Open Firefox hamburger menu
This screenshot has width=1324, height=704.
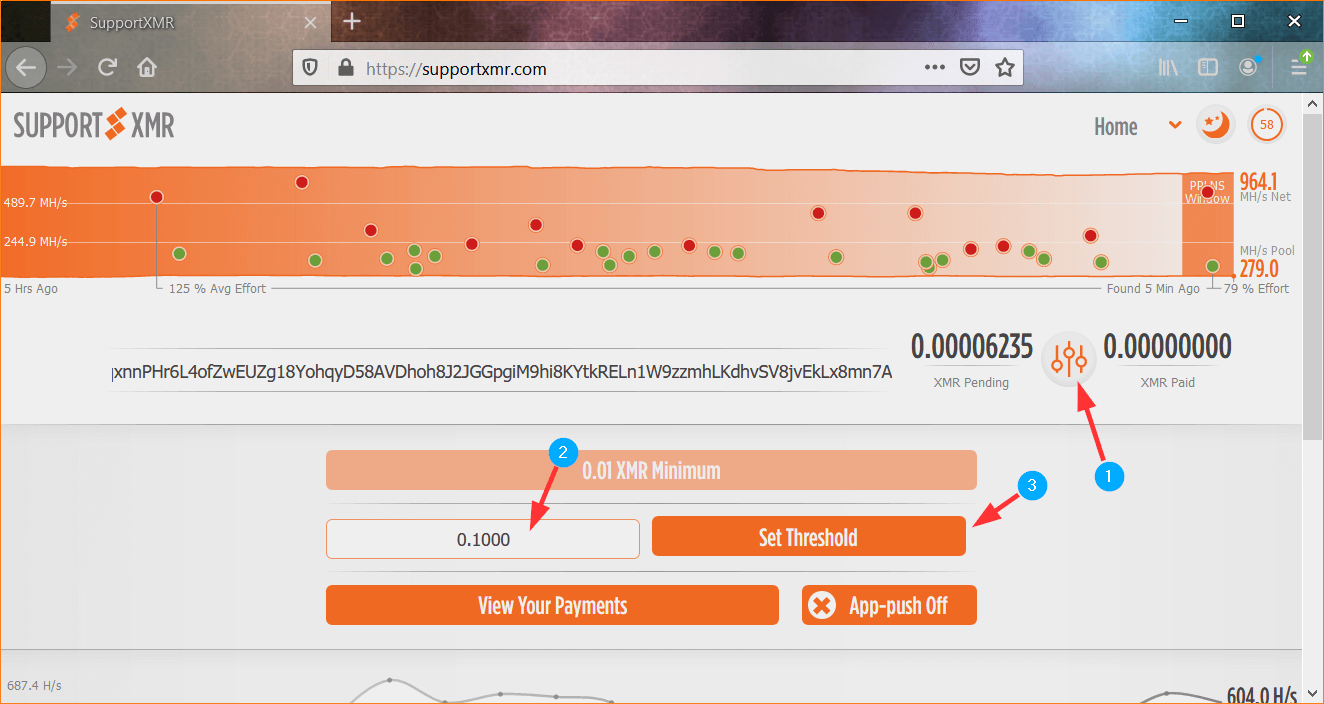(x=1299, y=68)
